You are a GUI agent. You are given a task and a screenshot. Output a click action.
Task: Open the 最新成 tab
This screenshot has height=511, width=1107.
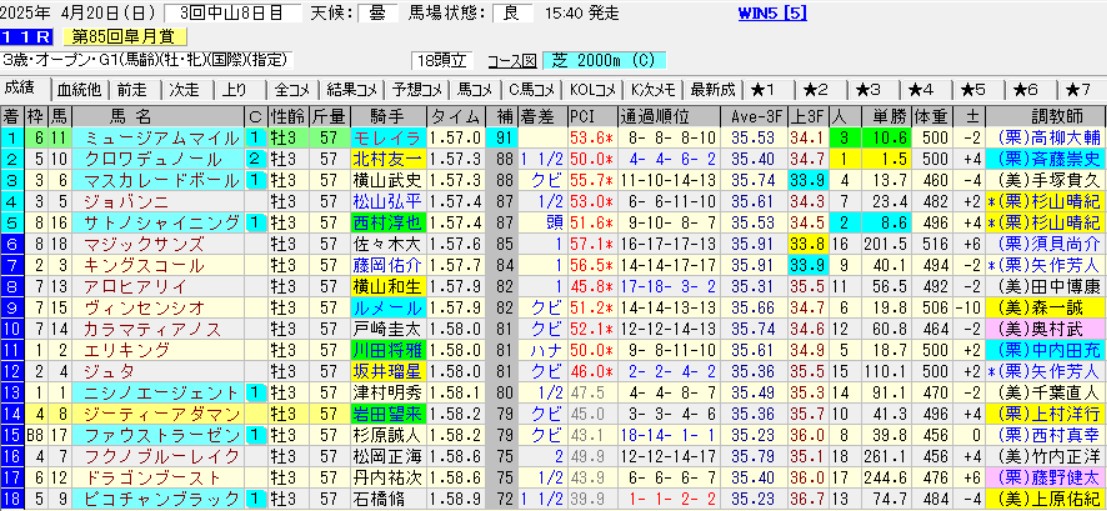click(x=712, y=89)
